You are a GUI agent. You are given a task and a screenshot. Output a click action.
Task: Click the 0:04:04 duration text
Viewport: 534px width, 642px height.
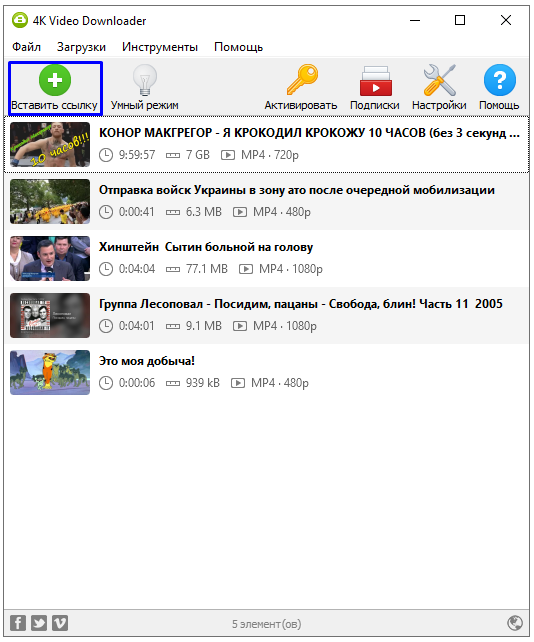[137, 269]
